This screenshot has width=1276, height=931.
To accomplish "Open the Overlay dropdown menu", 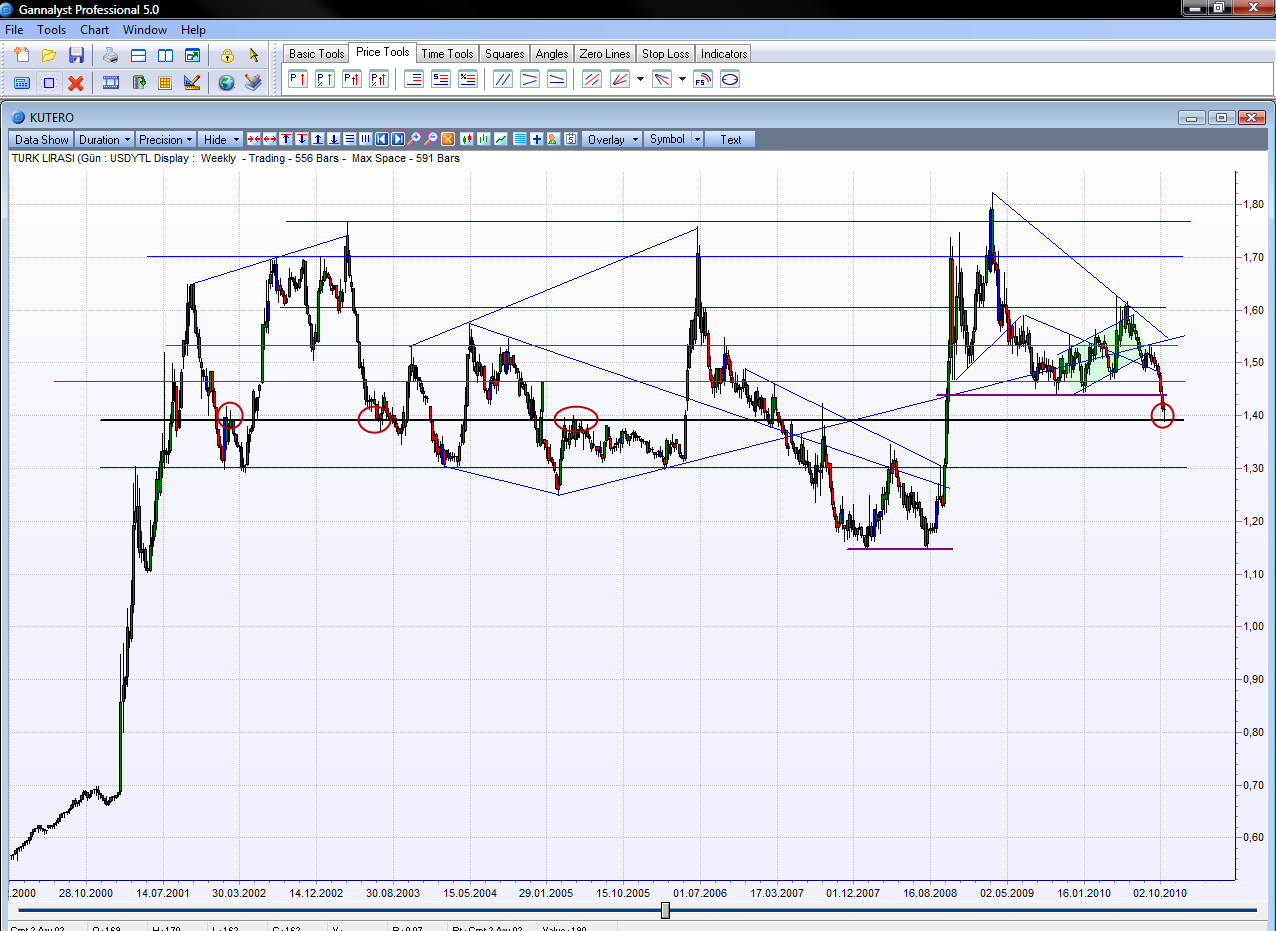I will pos(610,140).
